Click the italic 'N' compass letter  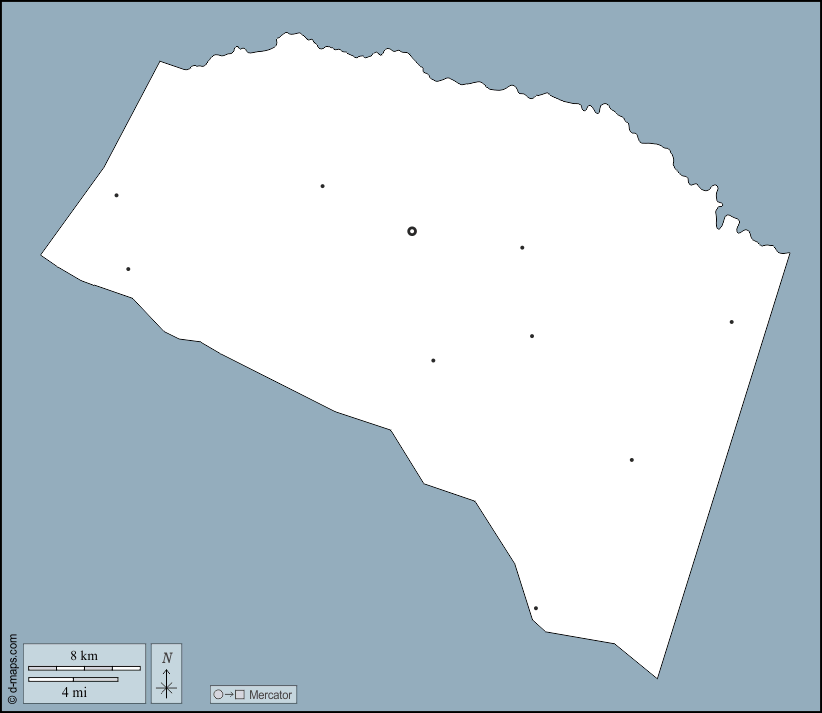pyautogui.click(x=167, y=658)
